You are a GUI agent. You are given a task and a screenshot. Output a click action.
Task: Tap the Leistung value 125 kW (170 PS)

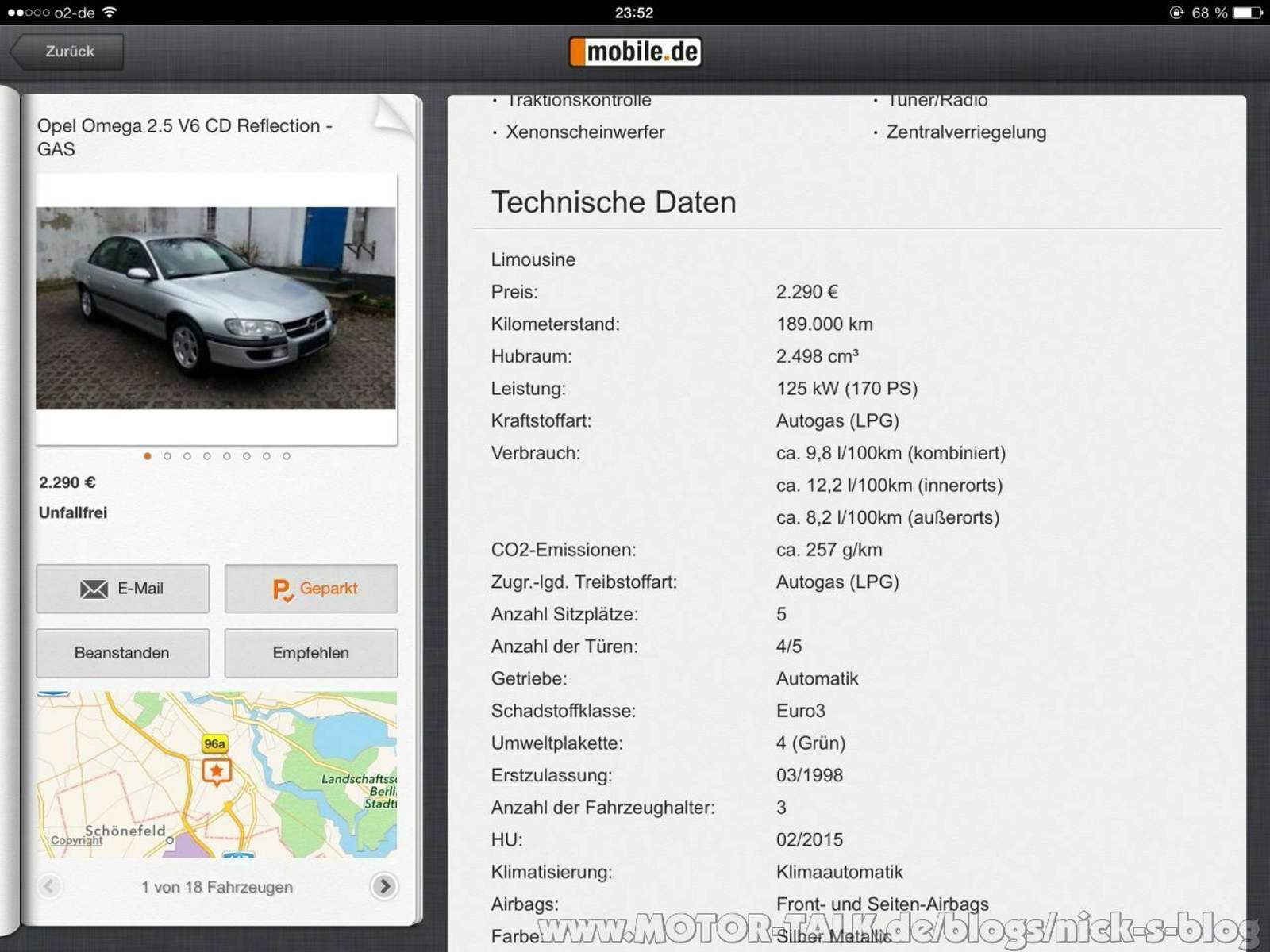(x=847, y=389)
